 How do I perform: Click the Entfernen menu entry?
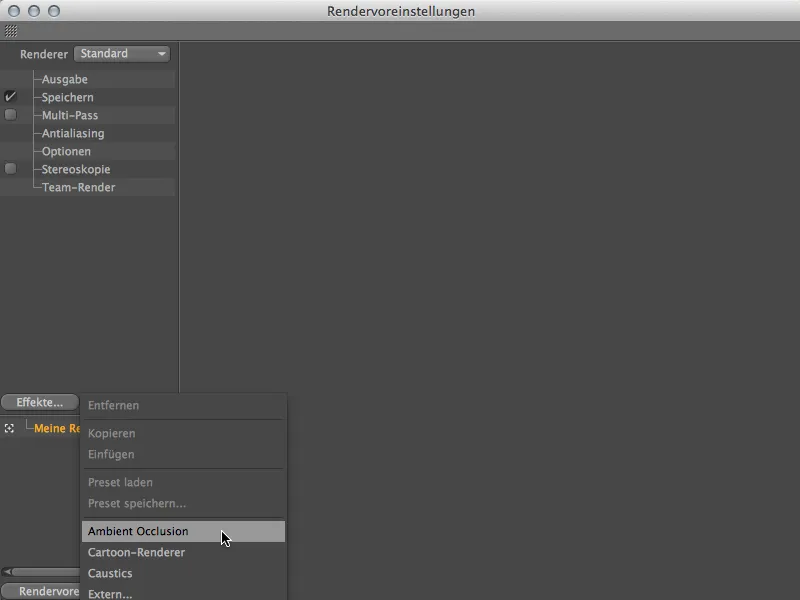(x=183, y=405)
